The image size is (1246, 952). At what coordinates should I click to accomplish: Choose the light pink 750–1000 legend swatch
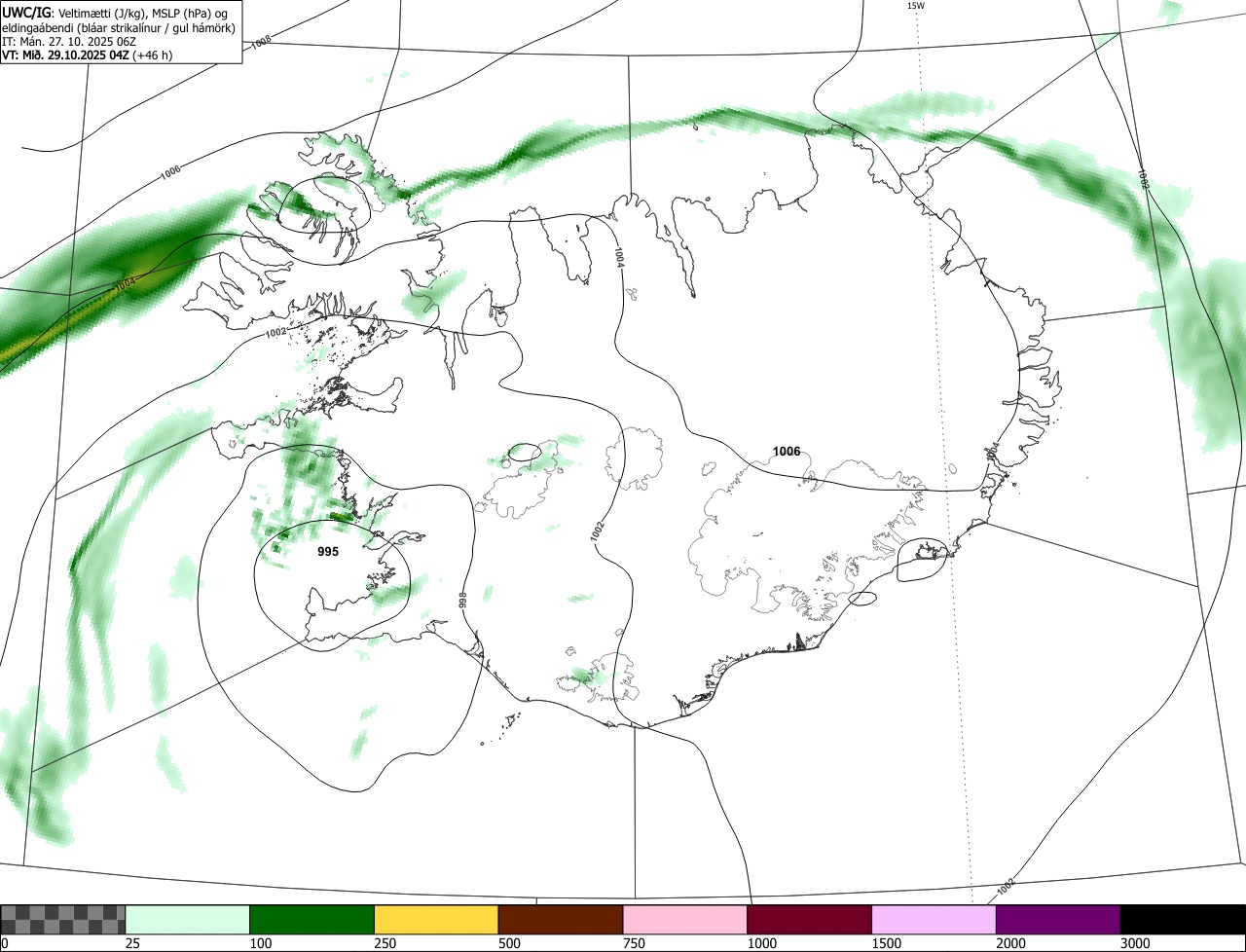pyautogui.click(x=685, y=920)
